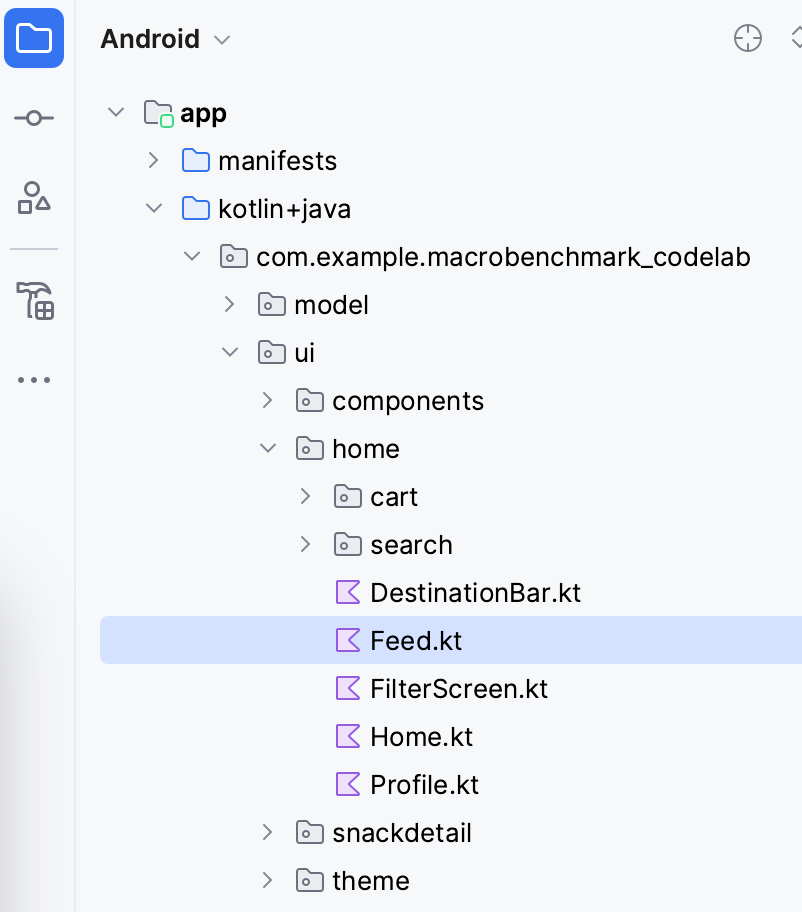Open the Build Variants tool window
The width and height of the screenshot is (802, 912).
tap(34, 300)
